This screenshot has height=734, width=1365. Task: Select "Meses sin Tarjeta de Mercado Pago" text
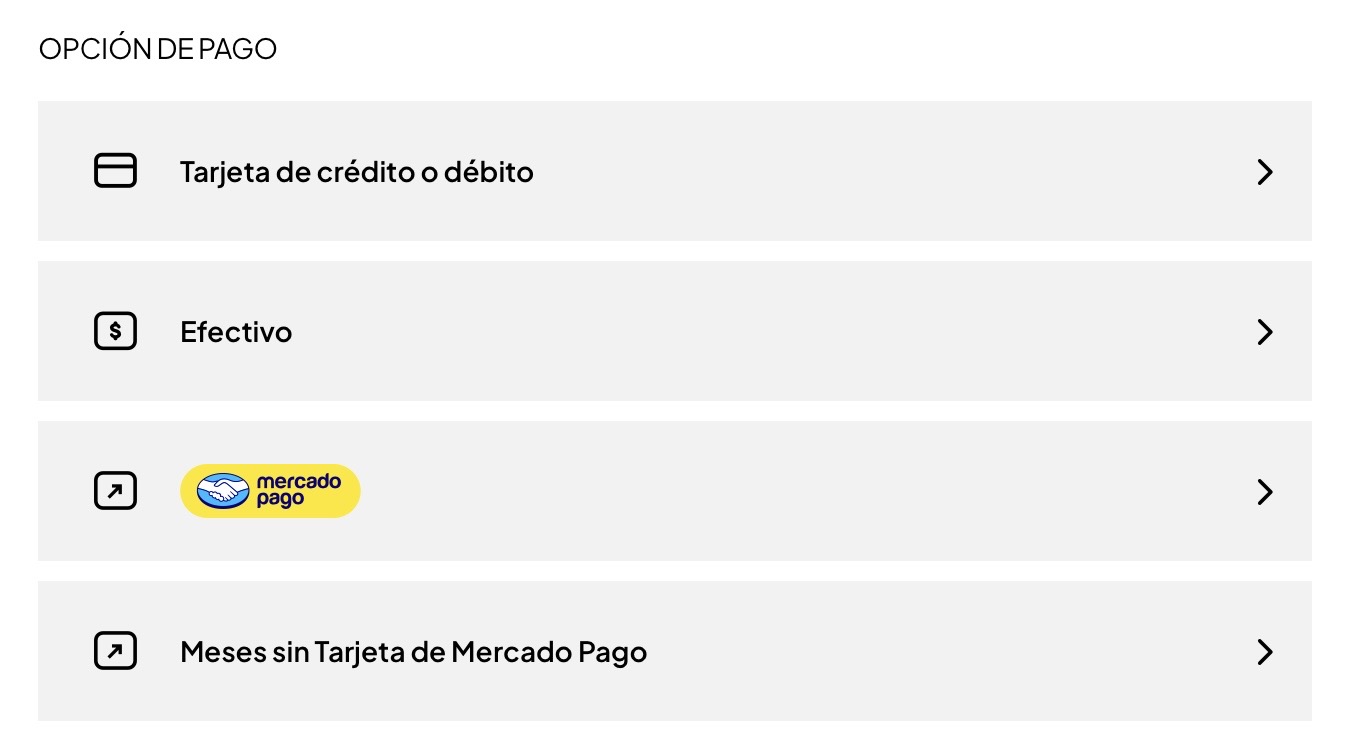(413, 652)
